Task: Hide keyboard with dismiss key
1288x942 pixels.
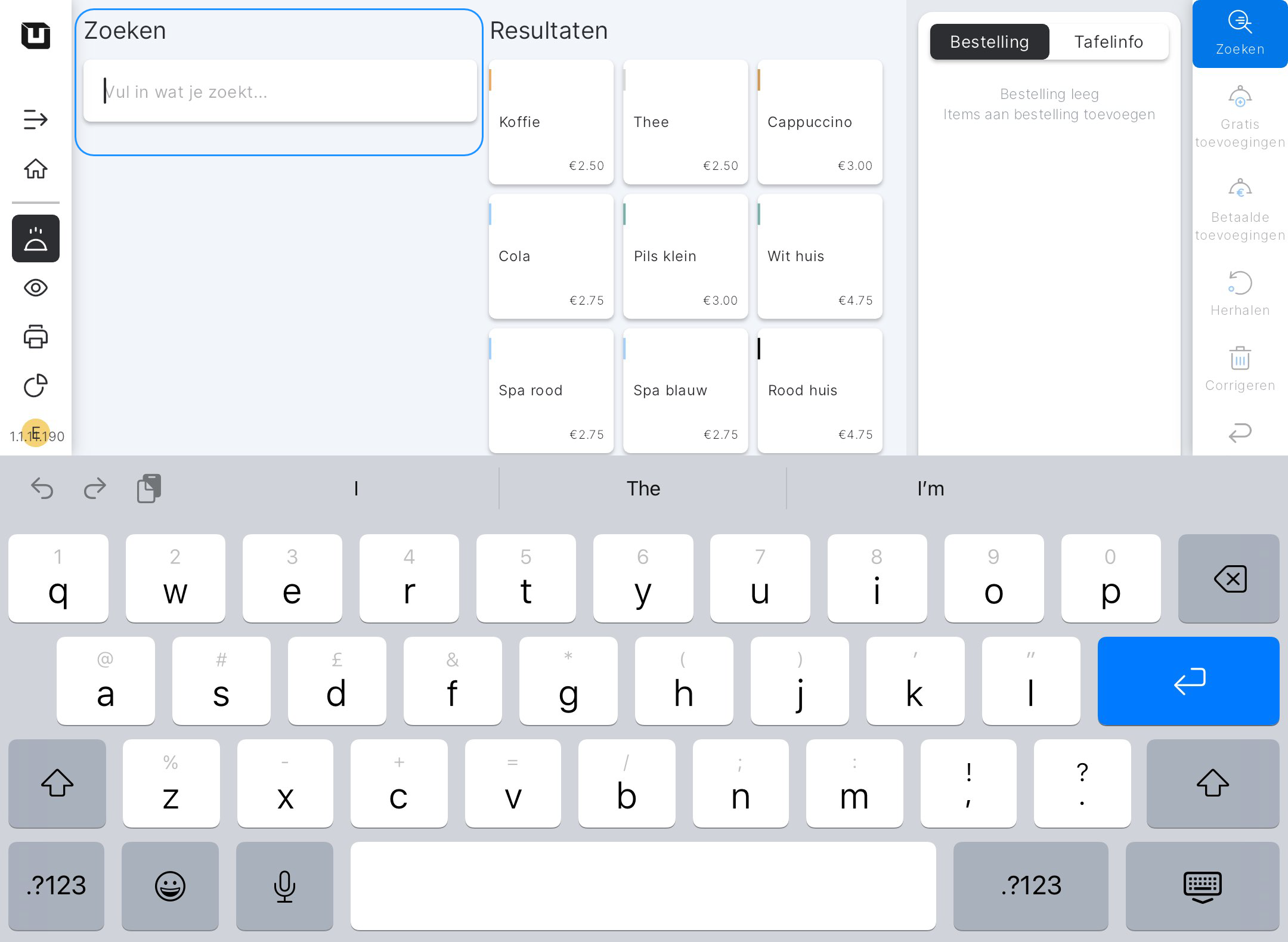Action: tap(1202, 885)
